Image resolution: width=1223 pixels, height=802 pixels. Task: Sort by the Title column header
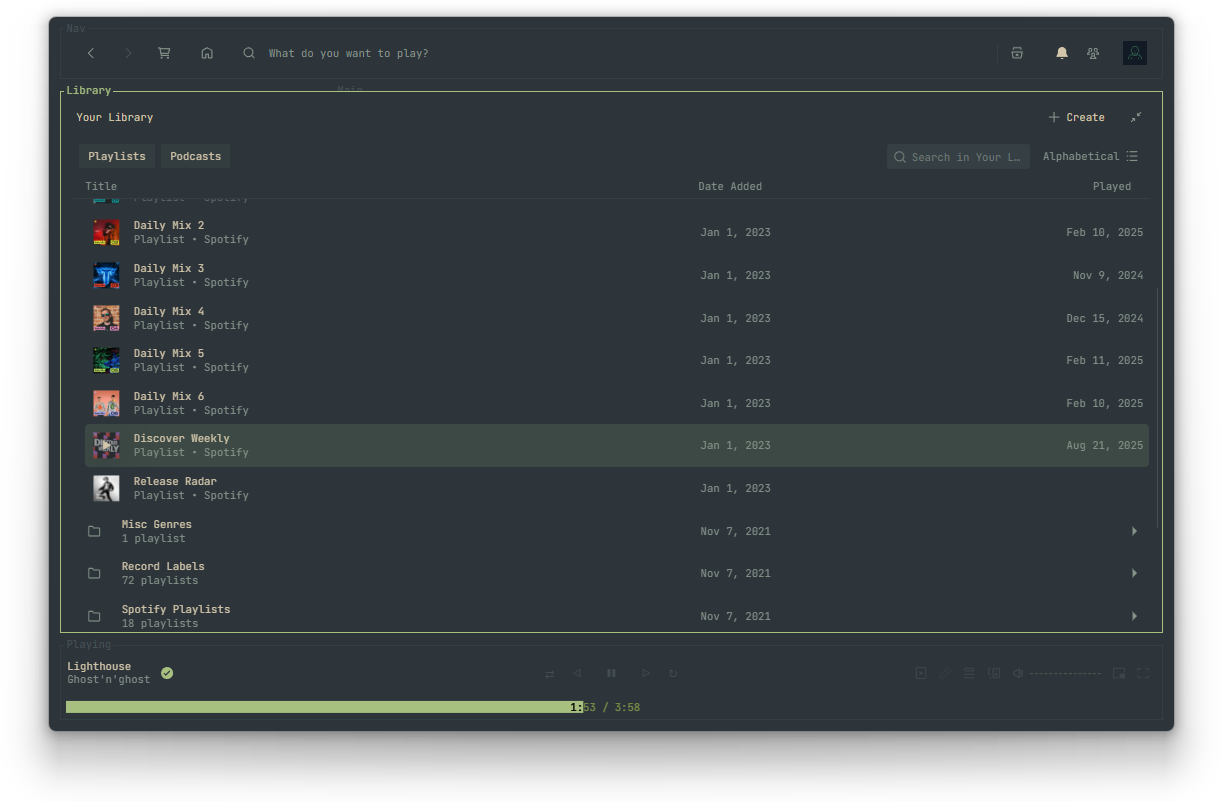[x=101, y=186]
